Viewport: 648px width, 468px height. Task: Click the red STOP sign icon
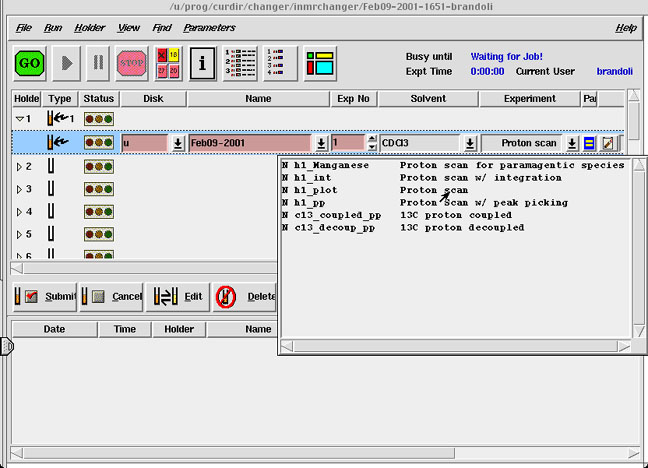click(131, 64)
